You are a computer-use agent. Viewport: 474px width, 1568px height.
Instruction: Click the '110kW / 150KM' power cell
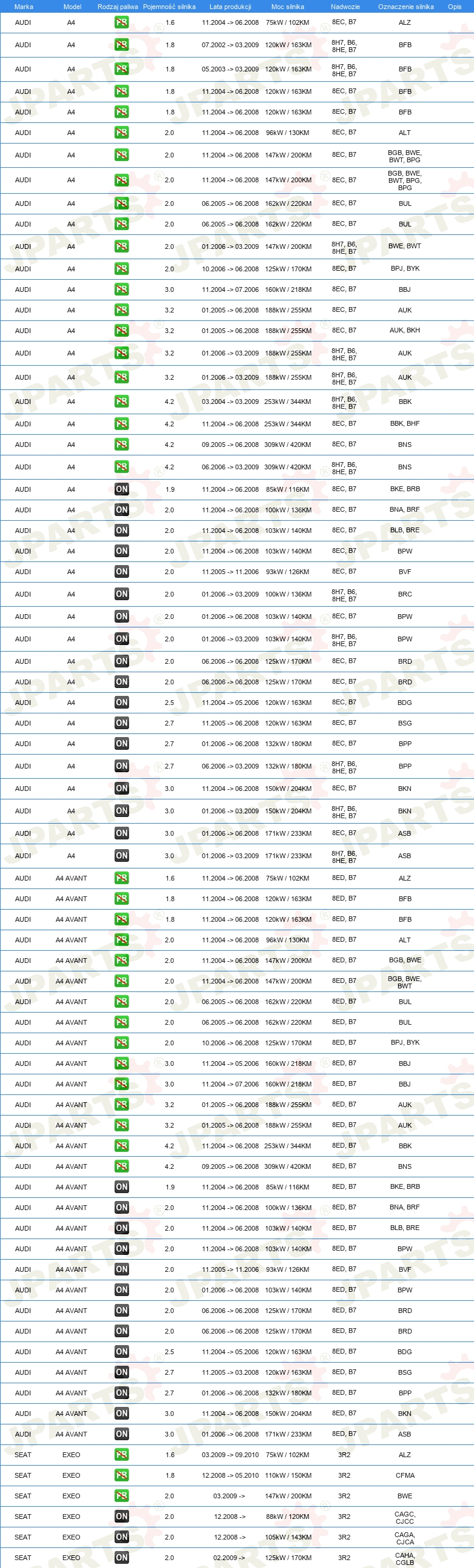coord(288,1475)
